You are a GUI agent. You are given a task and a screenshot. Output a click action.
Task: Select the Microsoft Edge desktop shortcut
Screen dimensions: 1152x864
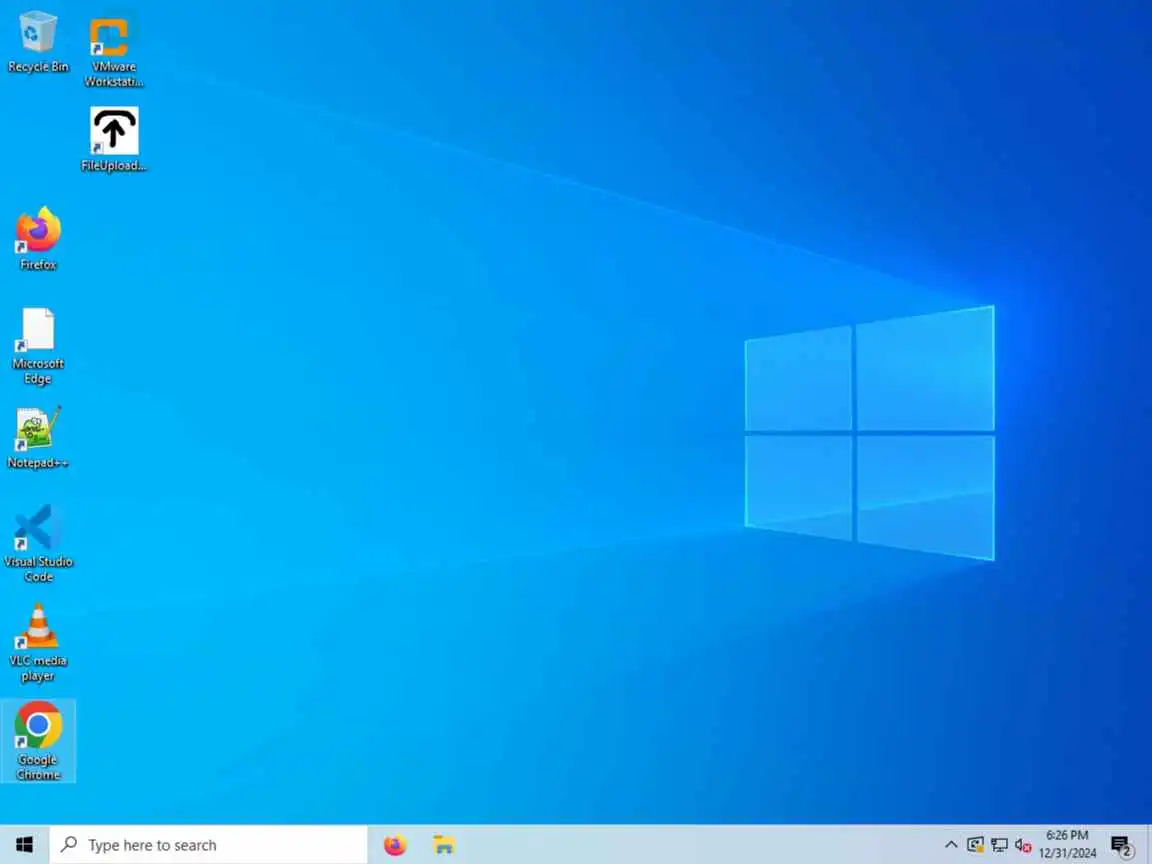(37, 345)
